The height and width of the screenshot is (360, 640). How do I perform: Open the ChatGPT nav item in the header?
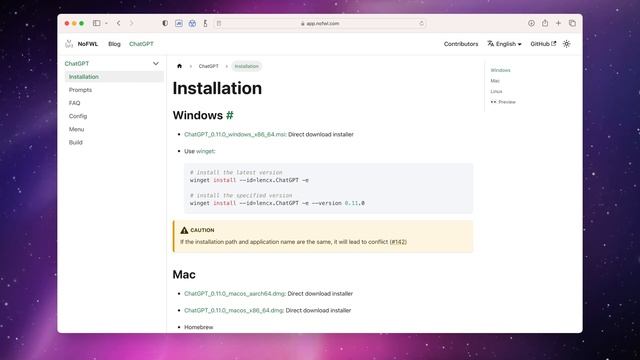(x=141, y=44)
